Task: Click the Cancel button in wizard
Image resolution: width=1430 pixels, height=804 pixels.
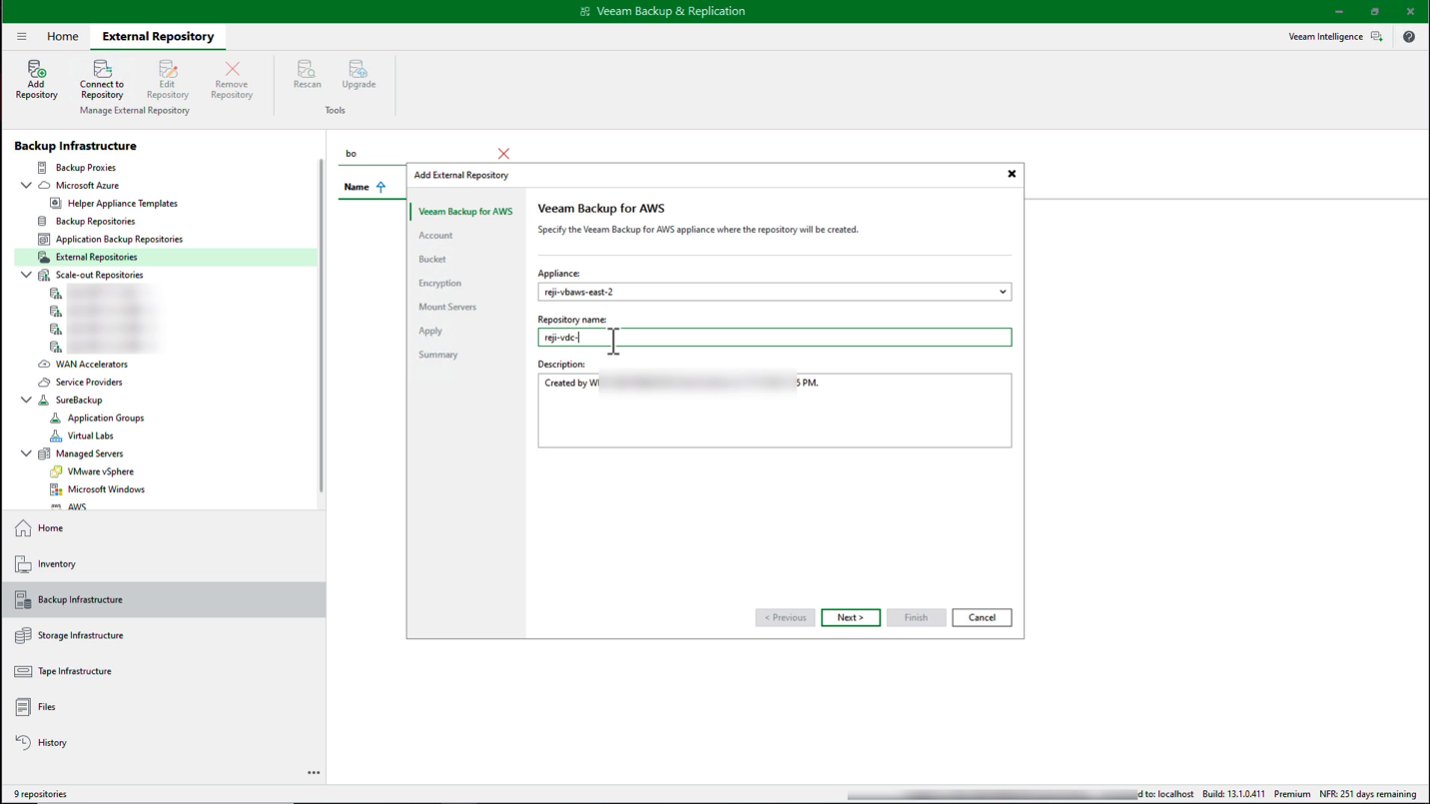Action: pos(981,617)
